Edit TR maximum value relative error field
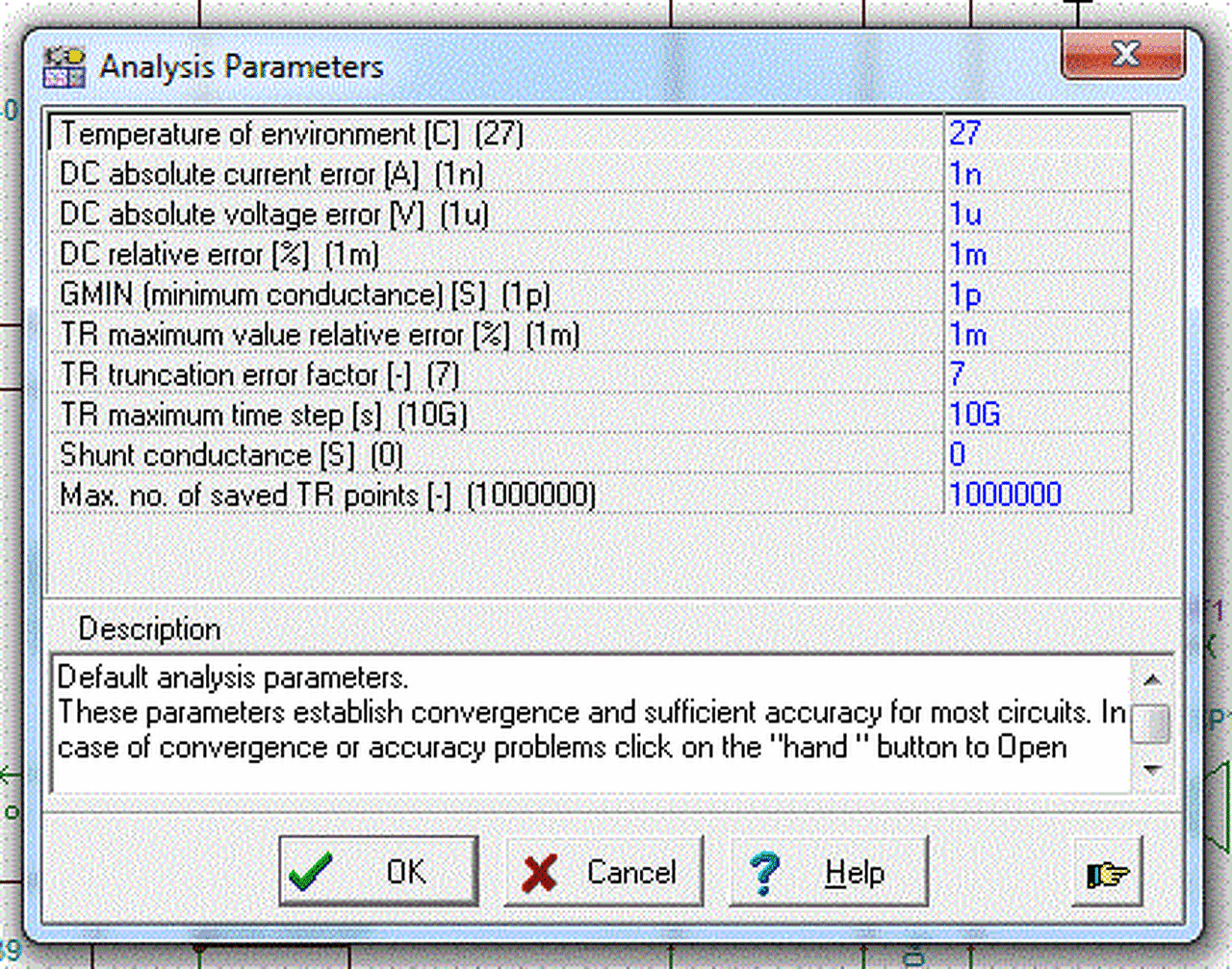The image size is (1232, 969). [x=1038, y=335]
